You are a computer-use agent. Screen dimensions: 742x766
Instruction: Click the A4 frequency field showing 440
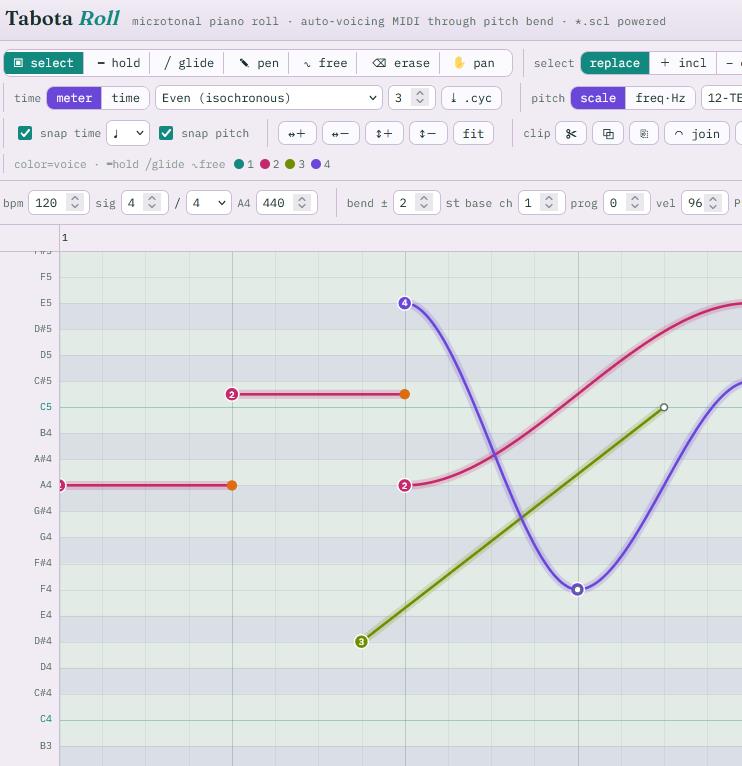(287, 203)
